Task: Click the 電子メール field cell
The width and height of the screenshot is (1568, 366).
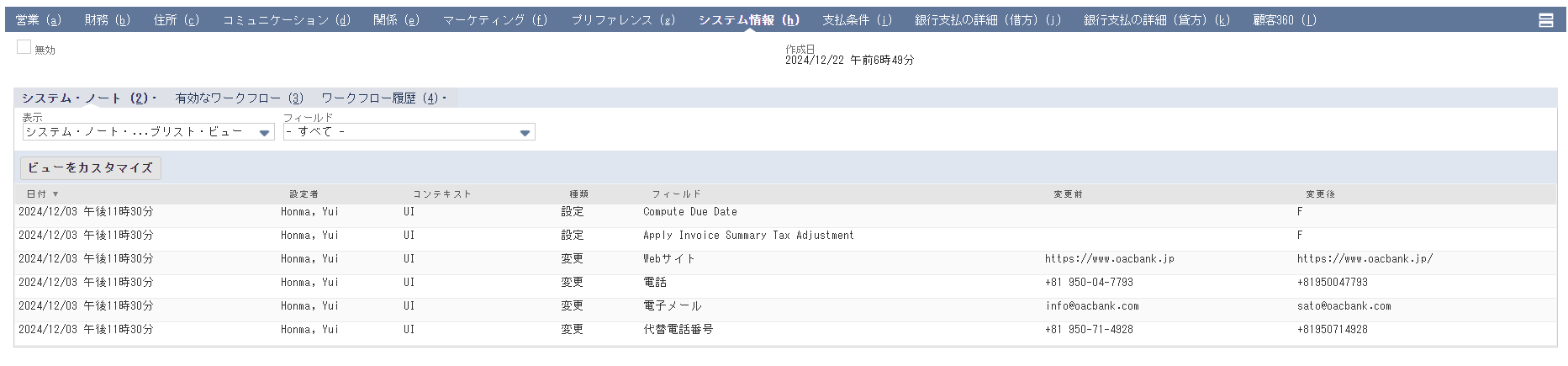Action: 673,306
